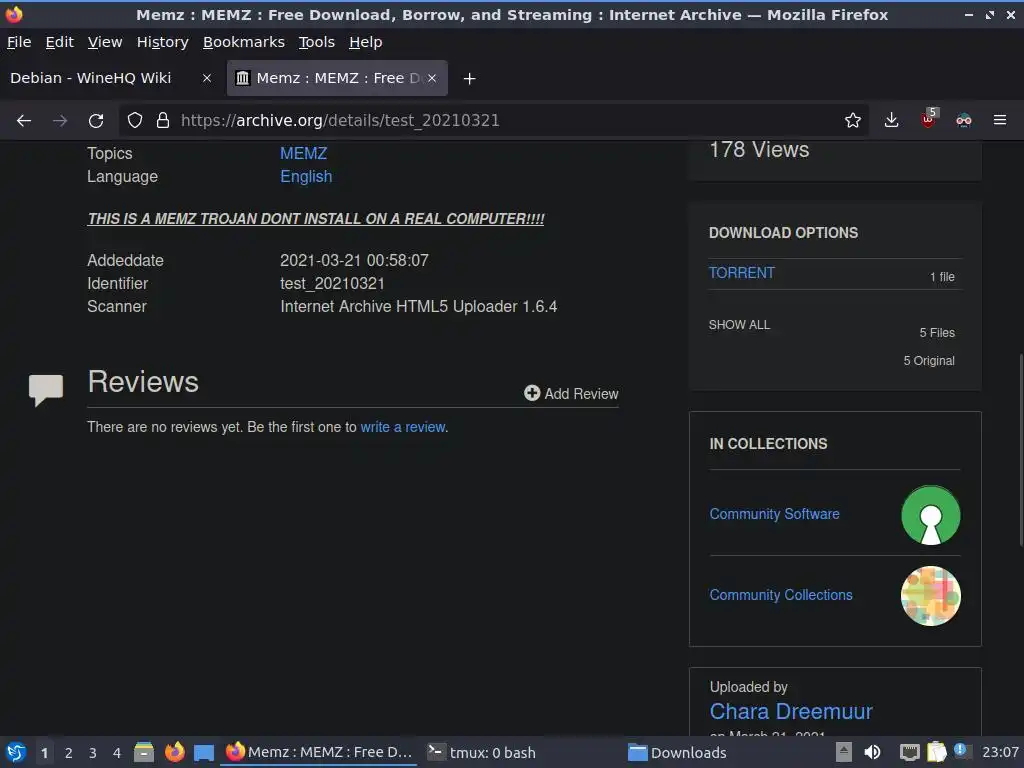Viewport: 1024px width, 768px height.
Task: Open the shield tracking protection icon
Action: (135, 120)
